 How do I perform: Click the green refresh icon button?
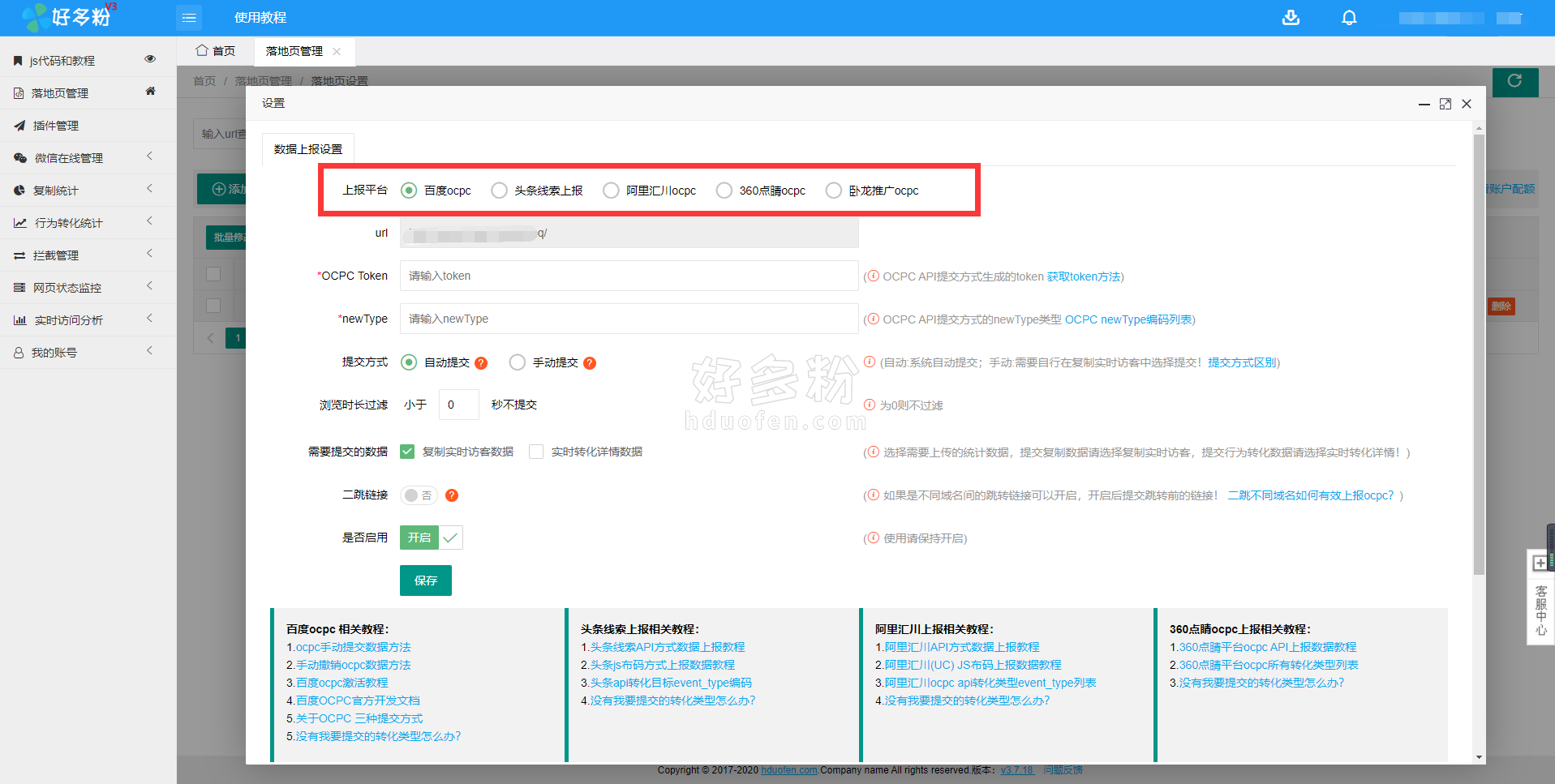tap(1514, 81)
